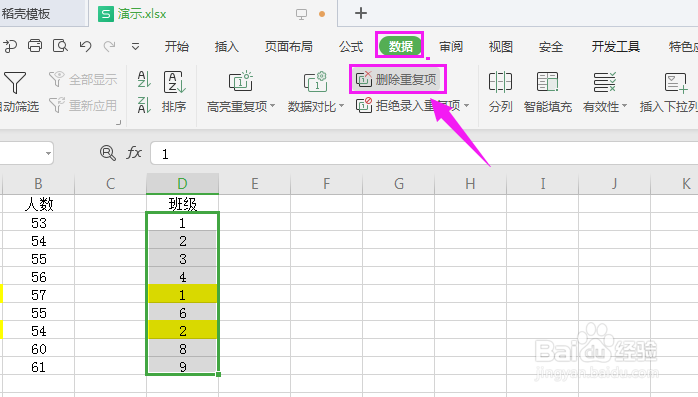Select column J header
This screenshot has width=698, height=397.
tap(614, 183)
